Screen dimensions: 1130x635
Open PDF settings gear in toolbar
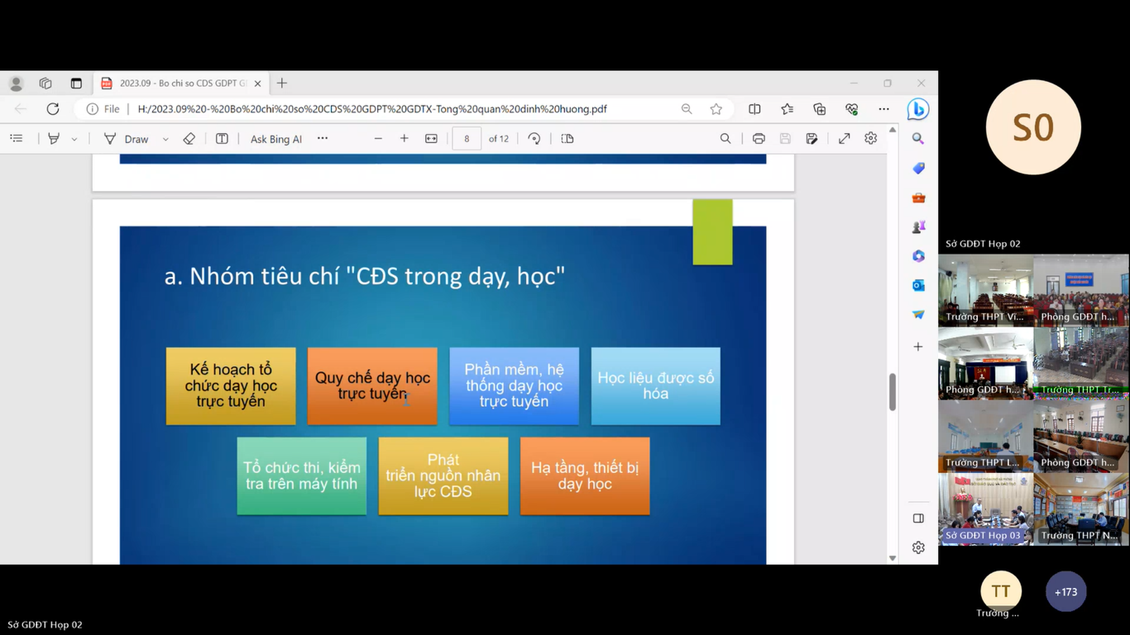(871, 139)
